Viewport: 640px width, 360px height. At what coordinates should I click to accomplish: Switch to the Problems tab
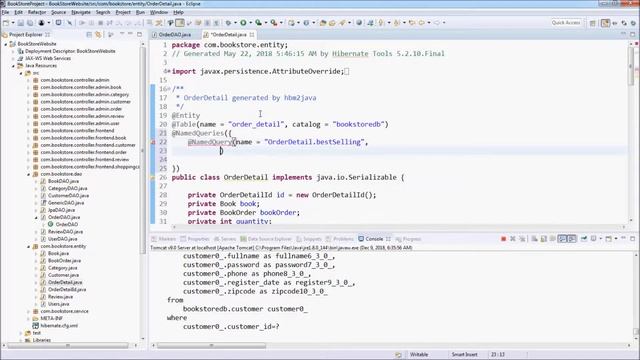(x=340, y=239)
